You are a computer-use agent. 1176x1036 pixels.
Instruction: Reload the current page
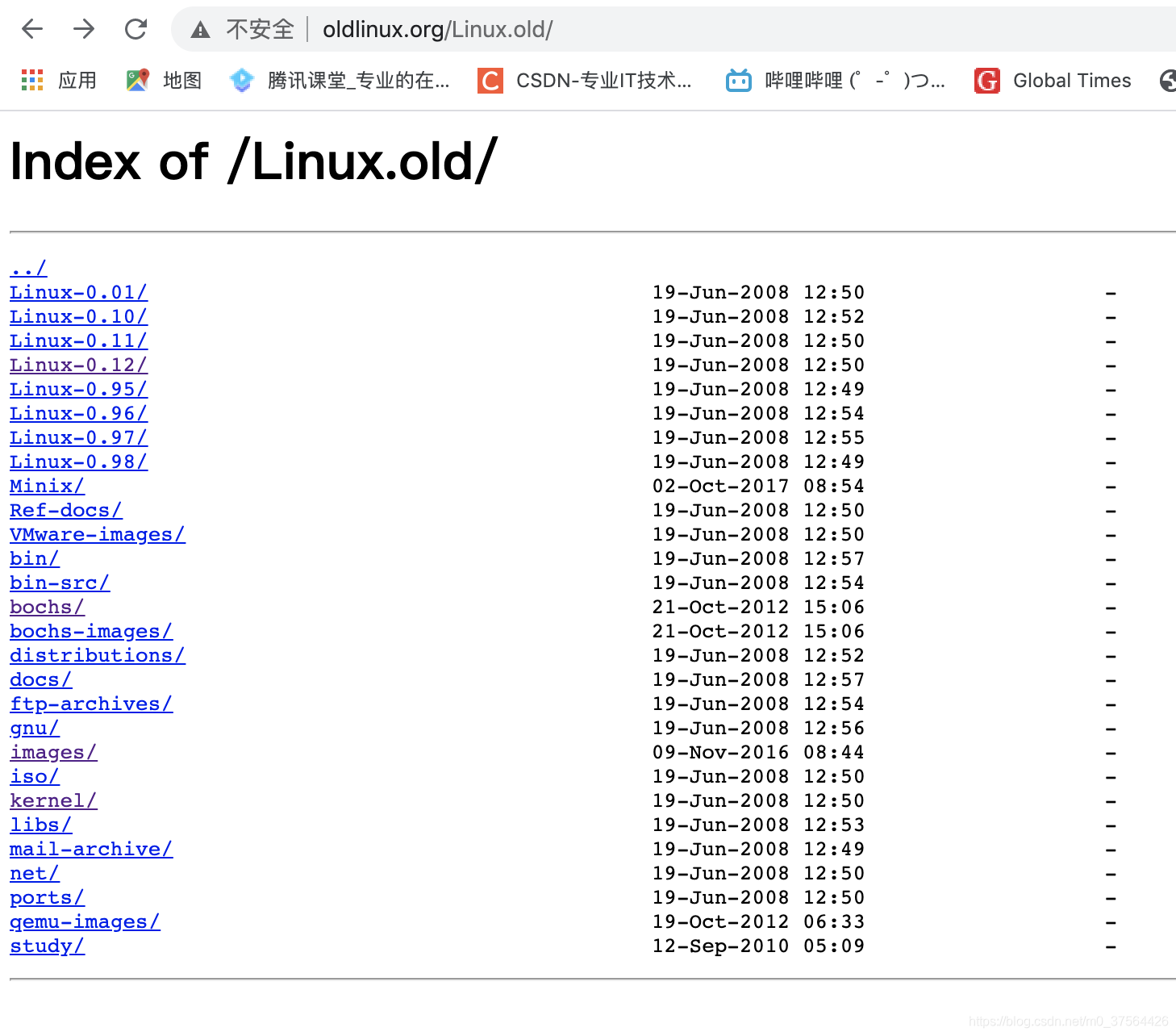(135, 29)
